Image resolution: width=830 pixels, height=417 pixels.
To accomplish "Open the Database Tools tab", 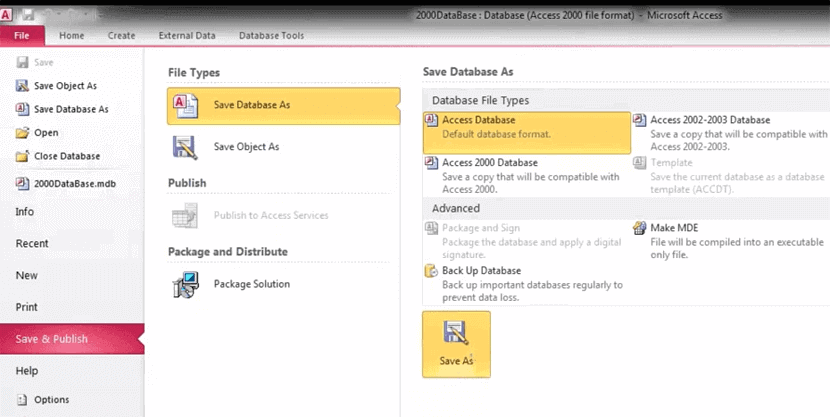I will (271, 36).
